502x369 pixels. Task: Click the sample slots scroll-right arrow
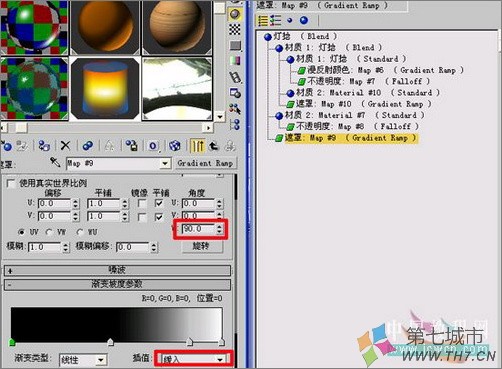point(208,128)
